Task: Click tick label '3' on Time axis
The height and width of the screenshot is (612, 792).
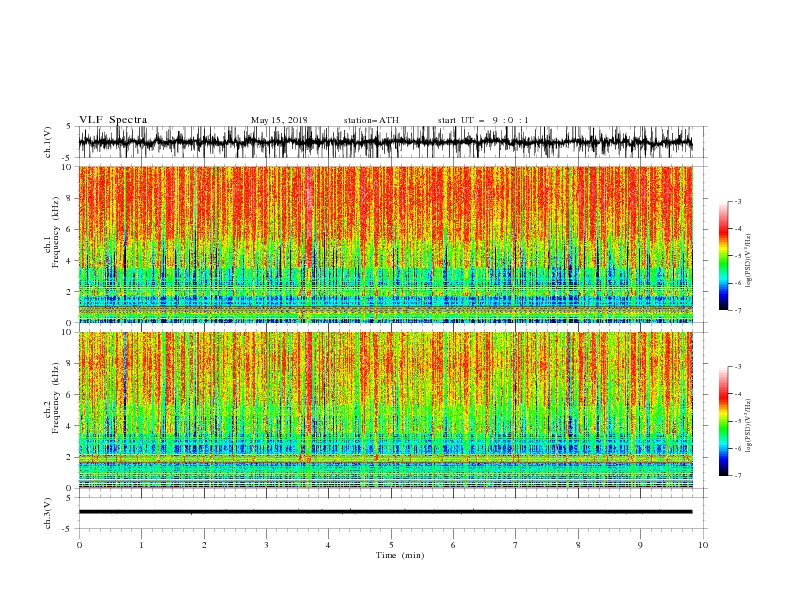Action: (x=266, y=545)
